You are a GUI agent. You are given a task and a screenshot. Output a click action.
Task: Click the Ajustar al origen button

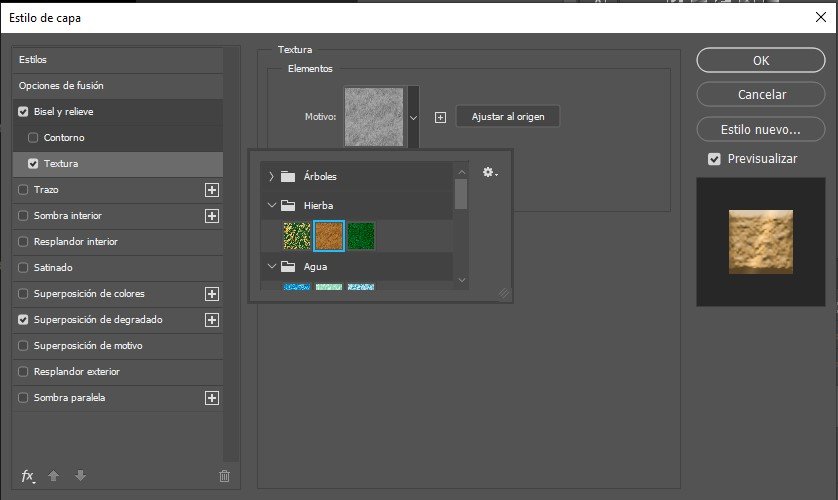pos(507,117)
